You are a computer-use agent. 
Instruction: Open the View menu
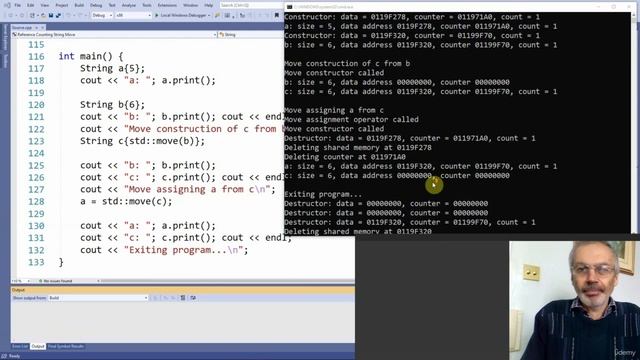[x=45, y=5]
